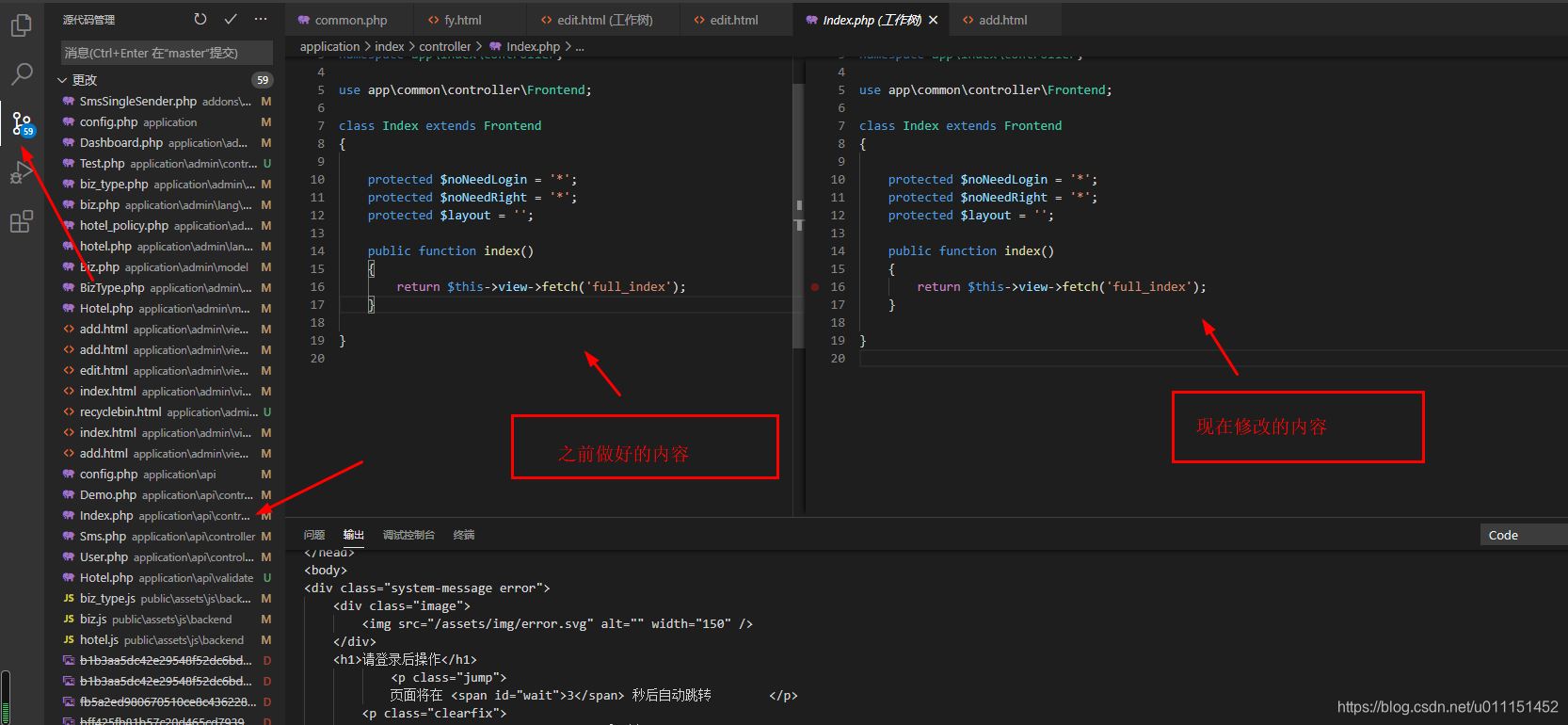
Task: Click the image file icon of fb5a2ed98067...
Action: pos(69,702)
